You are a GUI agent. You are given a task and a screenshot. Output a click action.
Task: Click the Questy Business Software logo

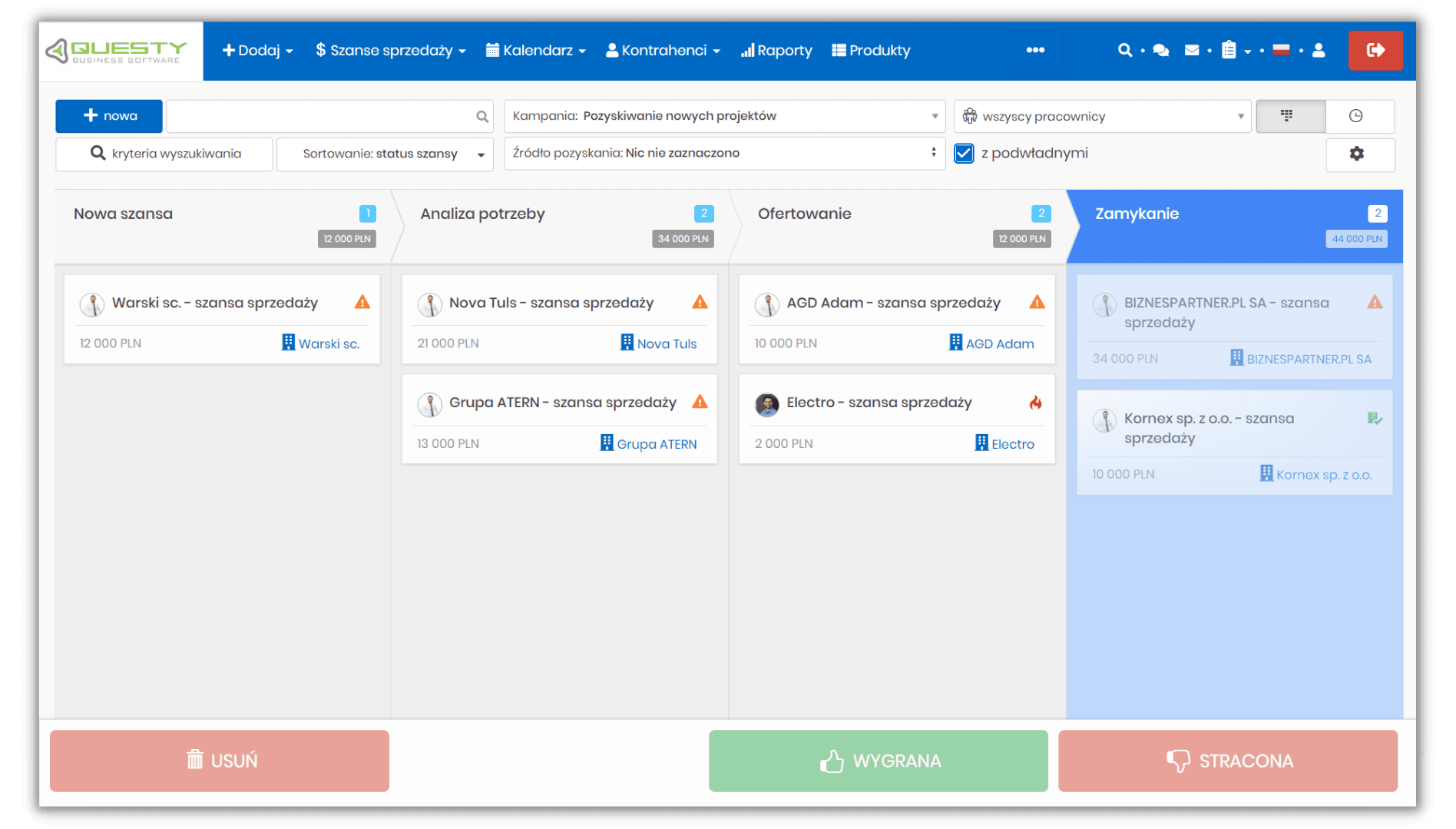pyautogui.click(x=117, y=51)
